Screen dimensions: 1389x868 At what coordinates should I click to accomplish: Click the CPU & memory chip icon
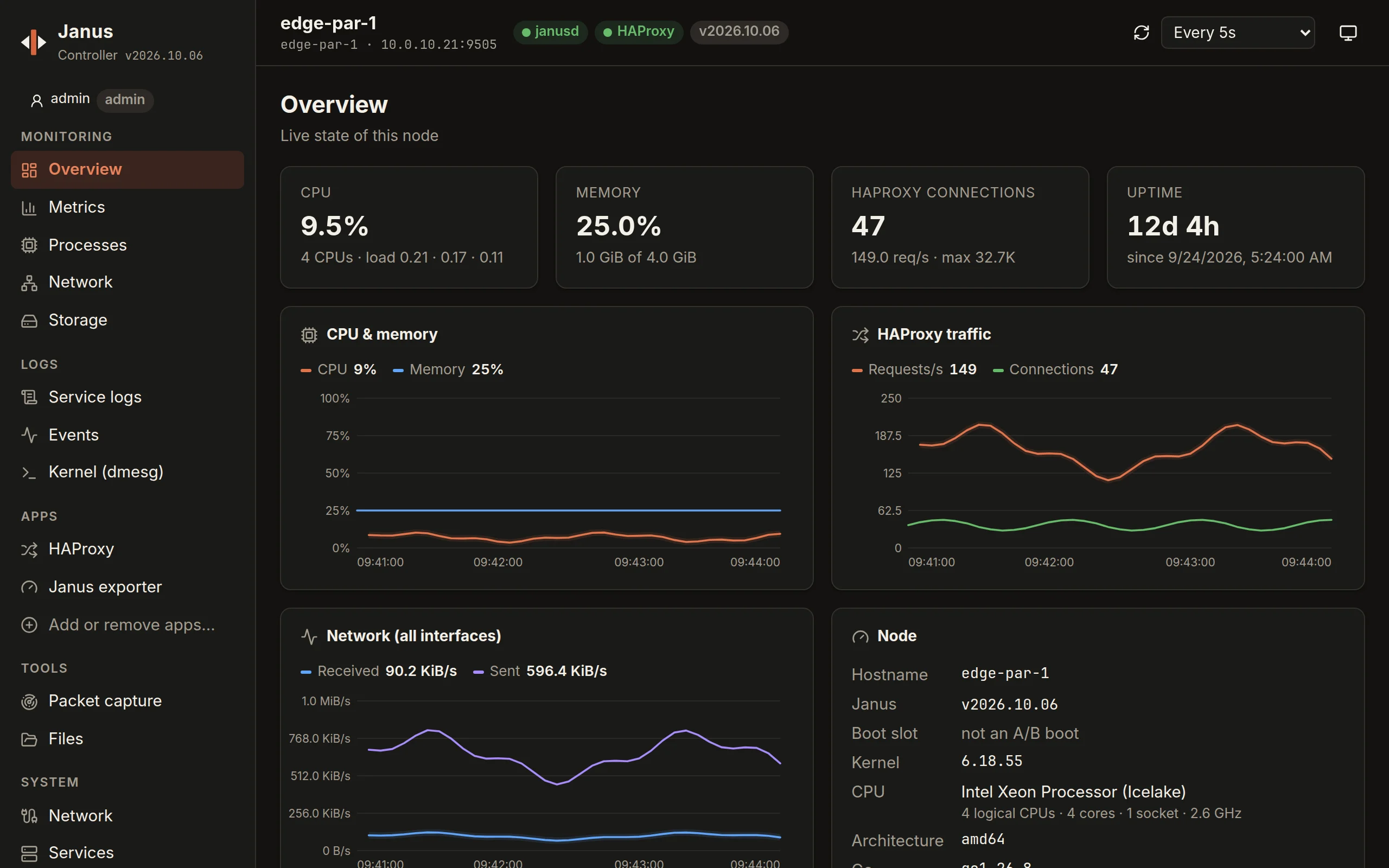[x=309, y=335]
